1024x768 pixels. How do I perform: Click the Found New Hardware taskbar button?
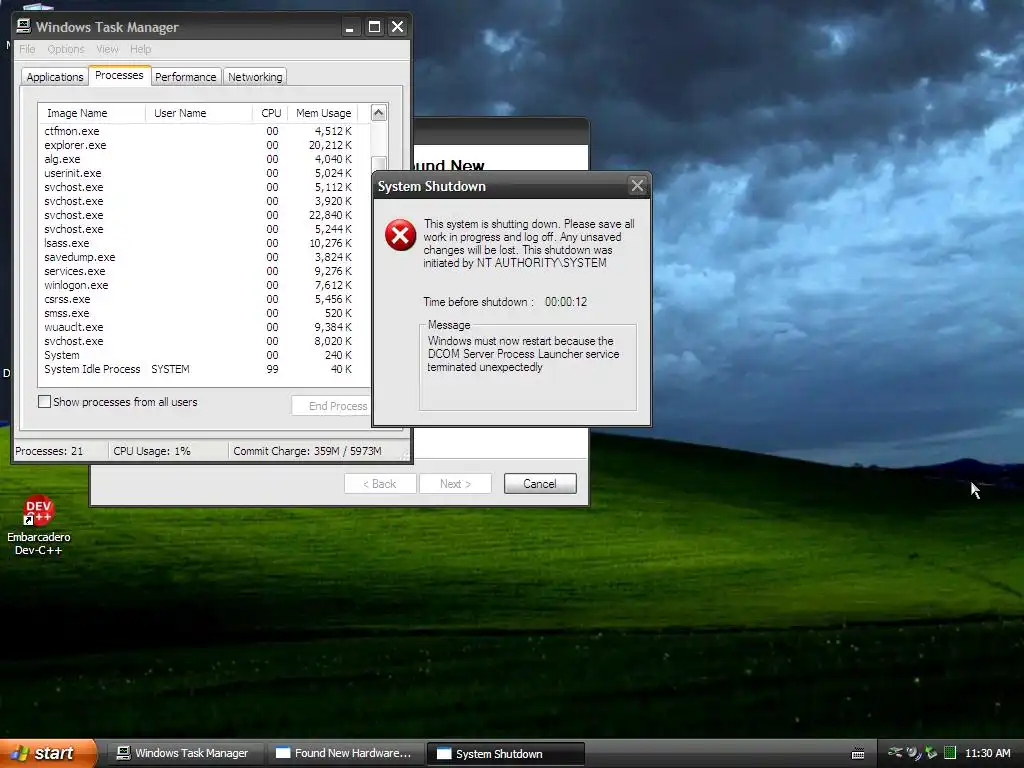click(x=344, y=754)
